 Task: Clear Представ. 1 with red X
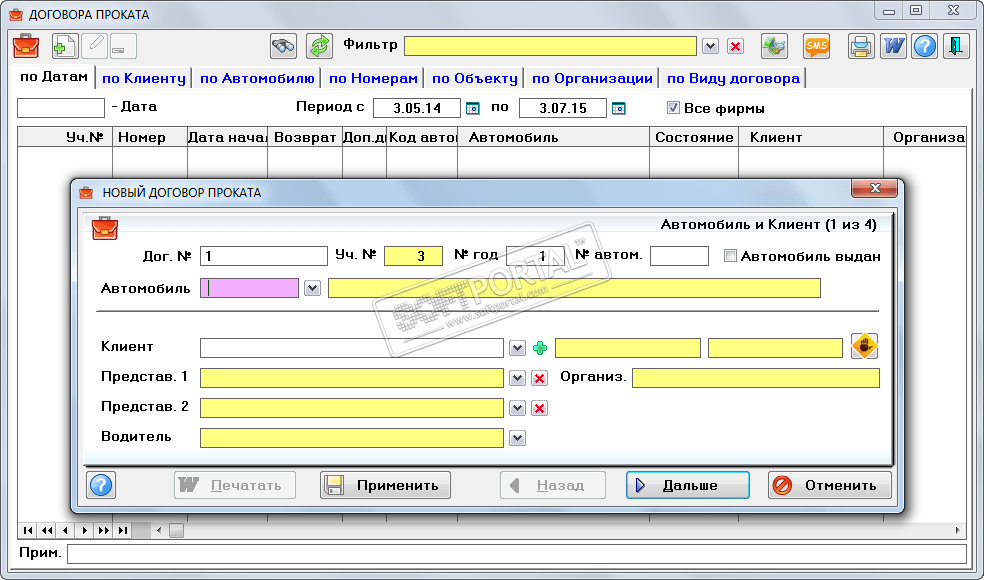point(539,379)
